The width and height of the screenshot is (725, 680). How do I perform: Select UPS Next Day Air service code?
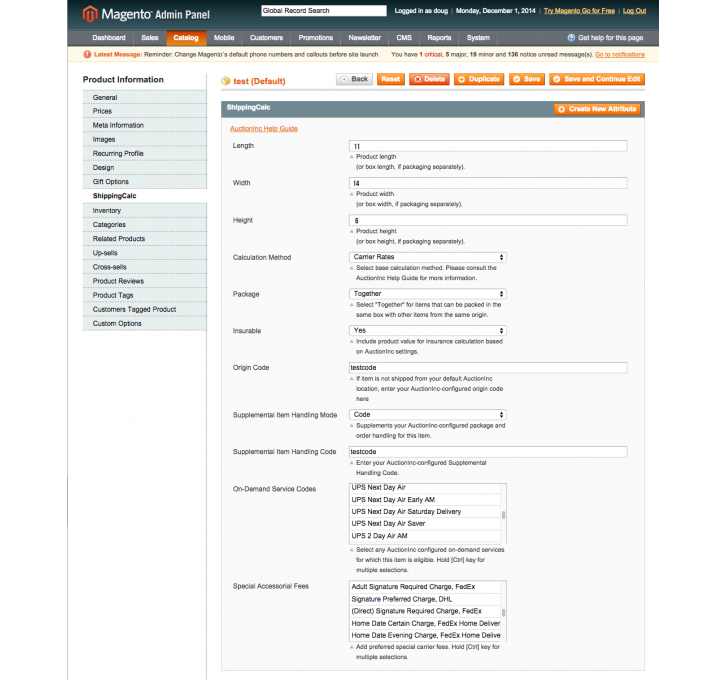pos(425,488)
